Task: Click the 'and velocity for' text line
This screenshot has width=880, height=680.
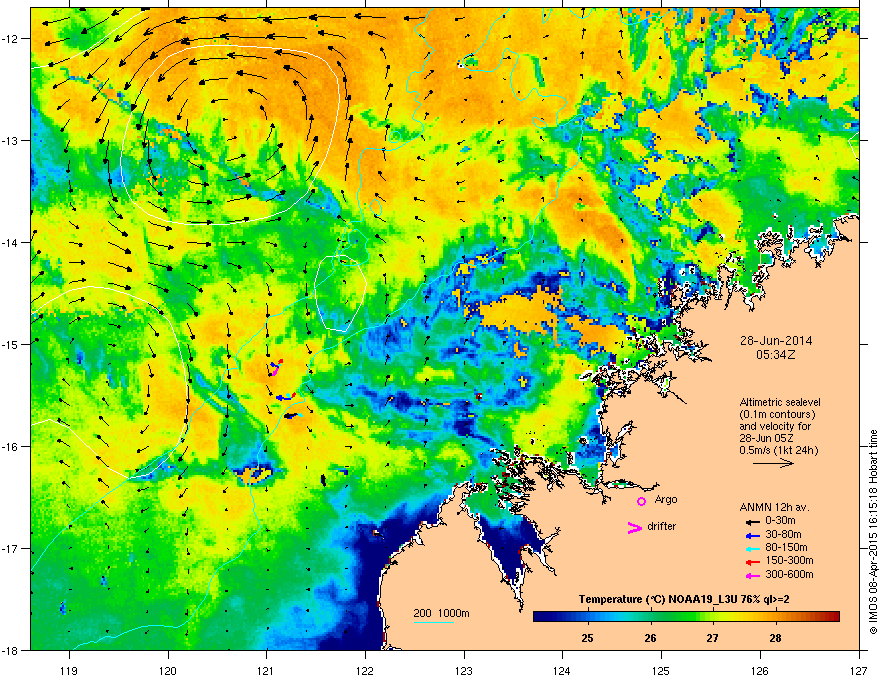Action: coord(775,426)
